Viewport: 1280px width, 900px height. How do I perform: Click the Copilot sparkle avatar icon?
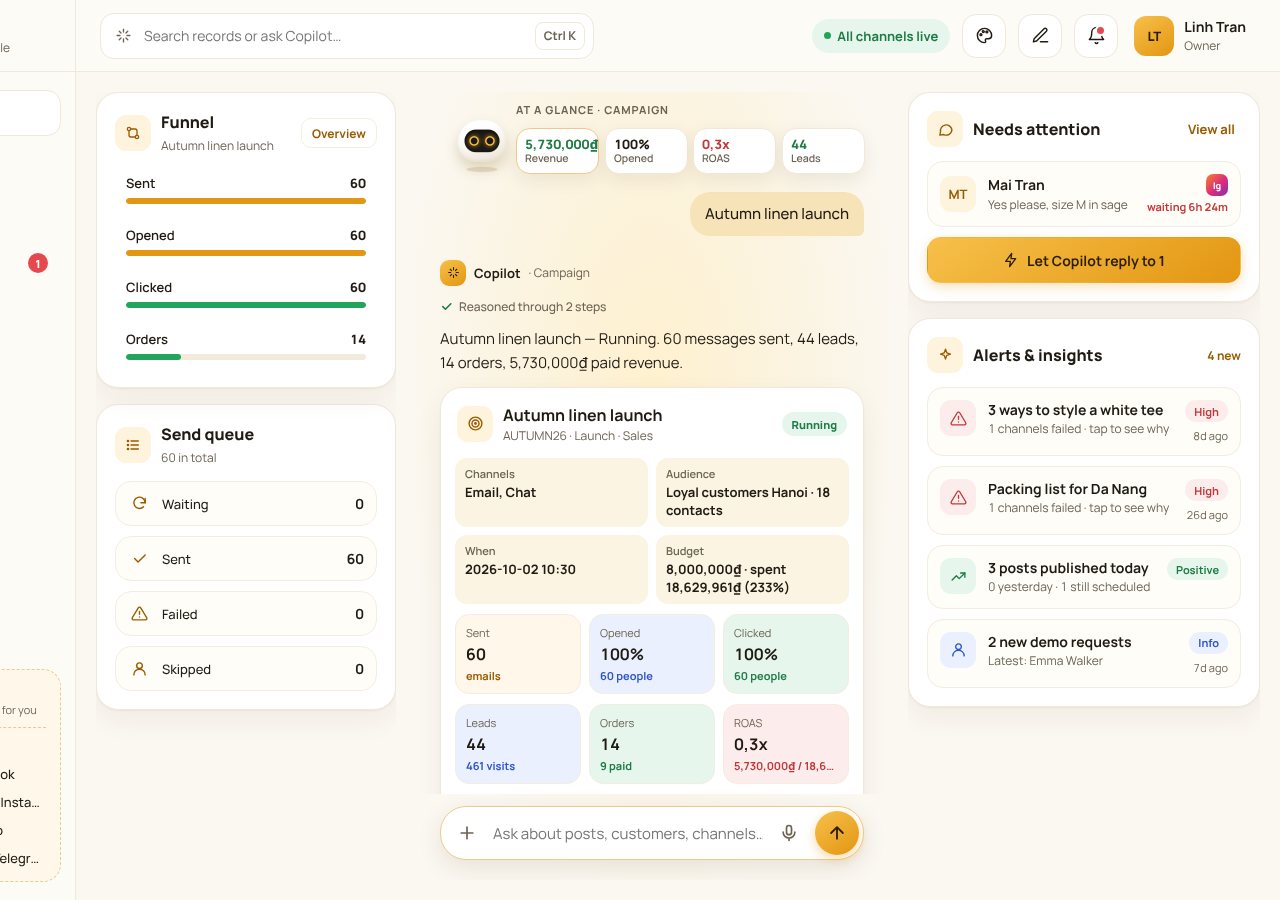[x=453, y=273]
